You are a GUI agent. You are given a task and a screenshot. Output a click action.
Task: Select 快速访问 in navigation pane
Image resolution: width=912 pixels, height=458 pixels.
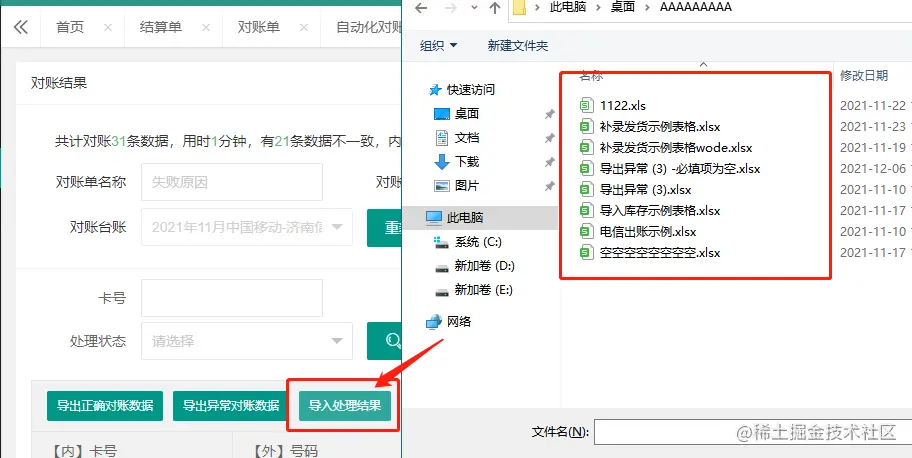[x=471, y=90]
